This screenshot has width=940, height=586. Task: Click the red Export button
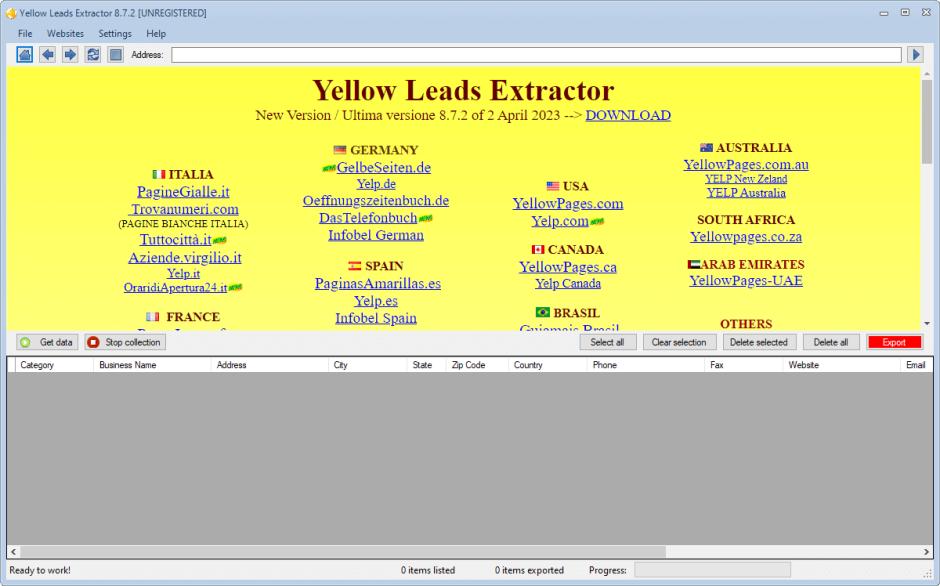(x=894, y=342)
